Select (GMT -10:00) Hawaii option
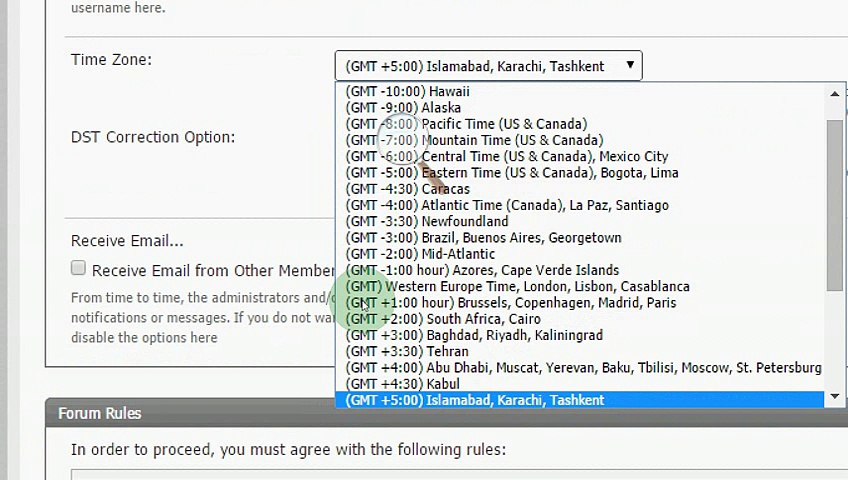This screenshot has height=480, width=848. [x=407, y=91]
